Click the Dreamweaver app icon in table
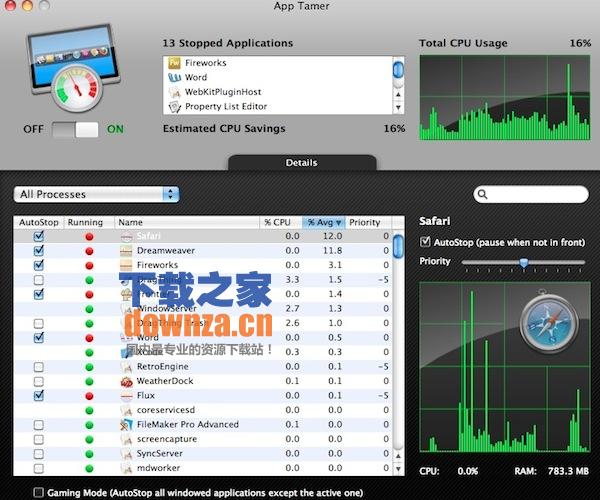The width and height of the screenshot is (600, 500). click(126, 251)
